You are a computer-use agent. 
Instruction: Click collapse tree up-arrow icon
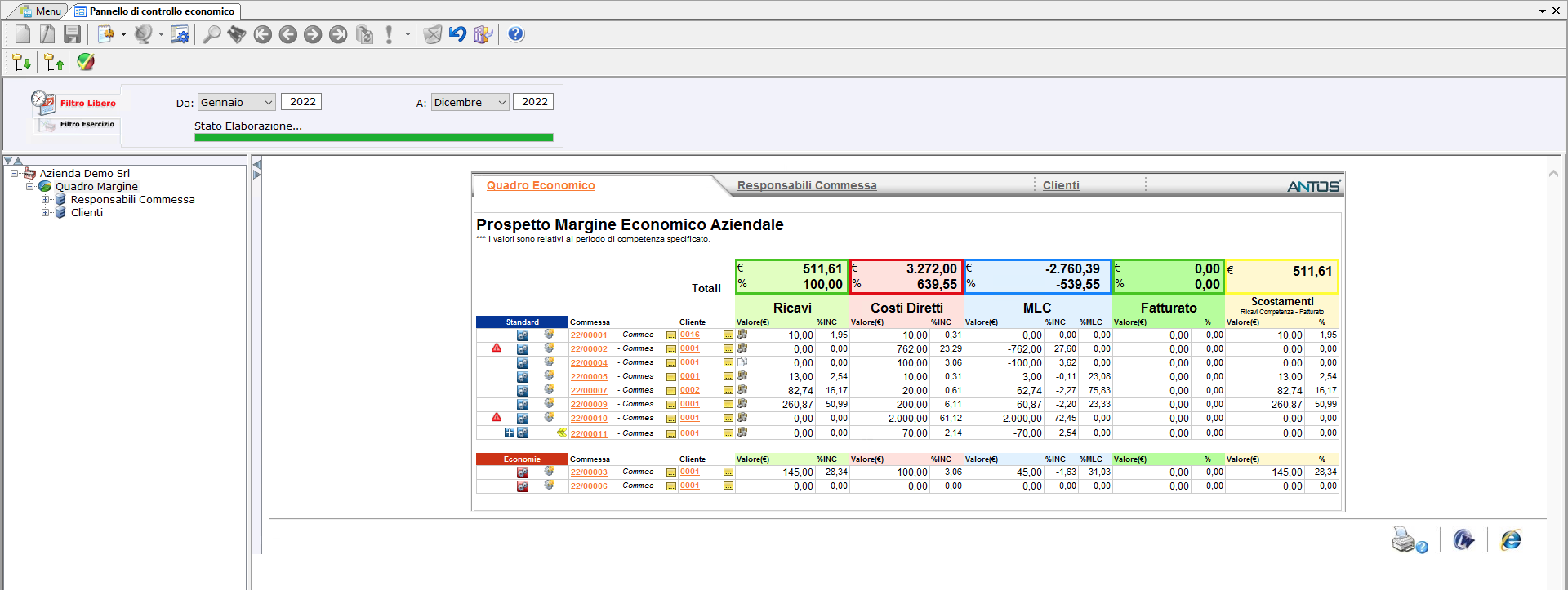point(54,62)
